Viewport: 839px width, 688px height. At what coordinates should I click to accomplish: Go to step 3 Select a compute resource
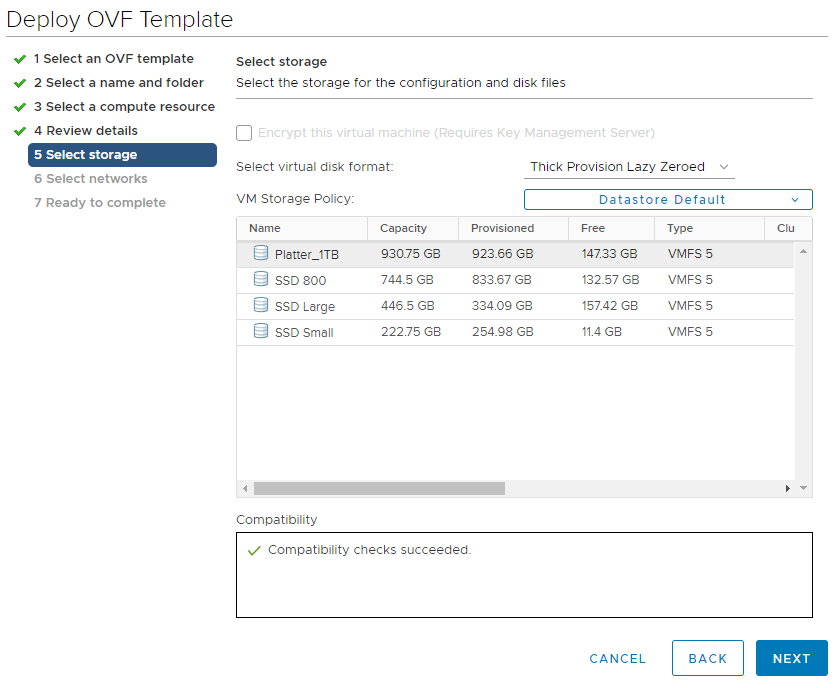[124, 107]
